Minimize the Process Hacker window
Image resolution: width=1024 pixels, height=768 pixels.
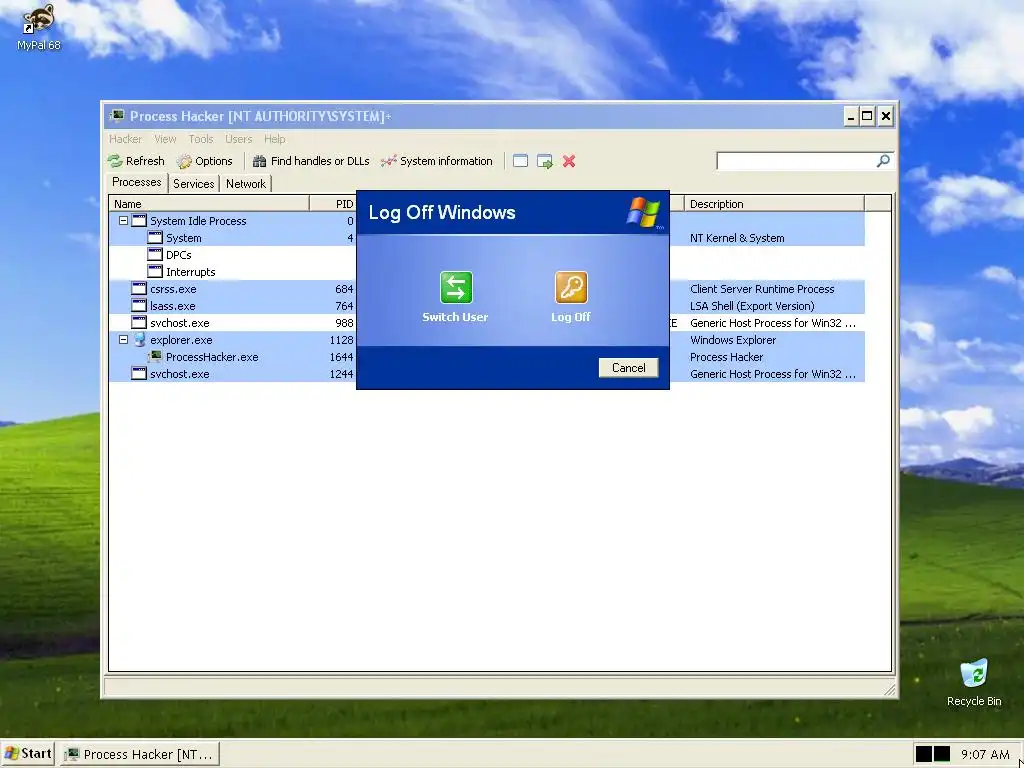[850, 116]
